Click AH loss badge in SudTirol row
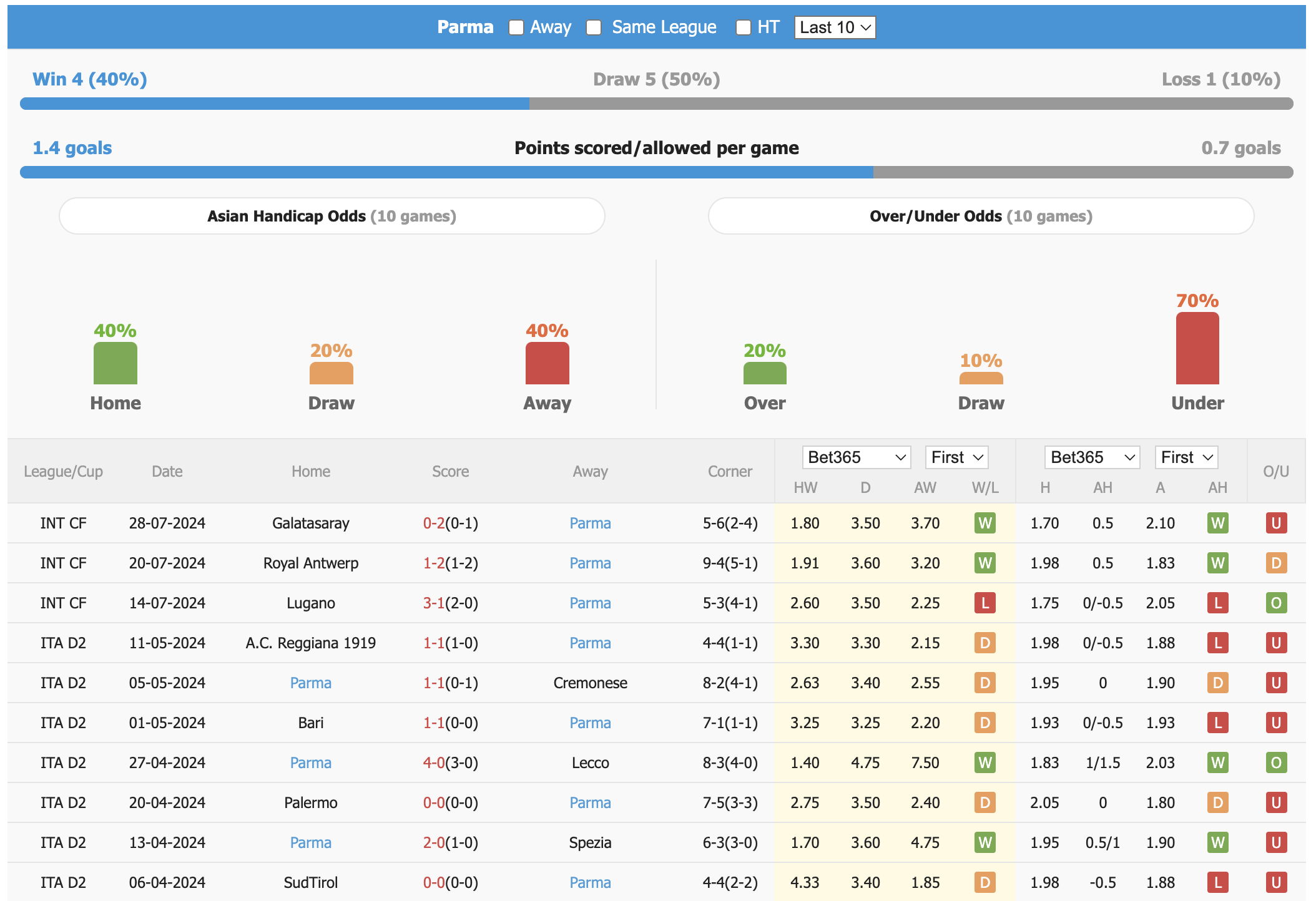Viewport: 1316px width, 901px height. point(1217,882)
